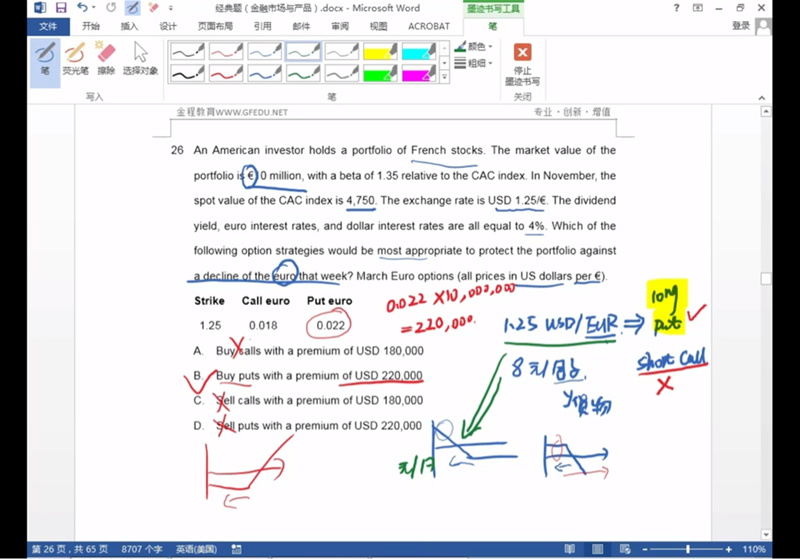Switch to Web Layout view
Image resolution: width=800 pixels, height=559 pixels.
(625, 549)
